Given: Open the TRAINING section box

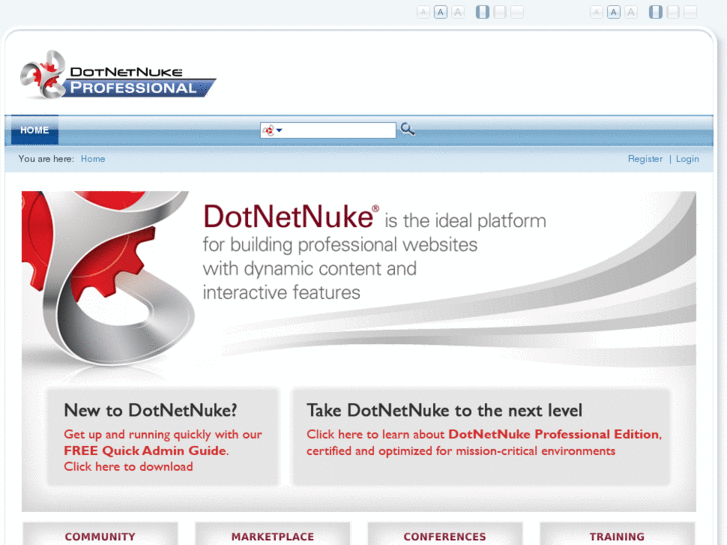Looking at the screenshot, I should 617,534.
